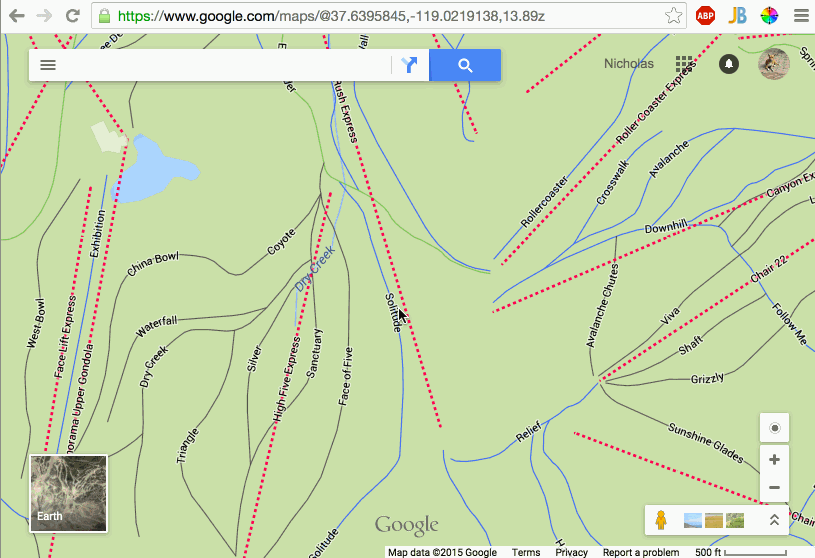
Task: Click the 500 ft map scale
Action: 741,552
